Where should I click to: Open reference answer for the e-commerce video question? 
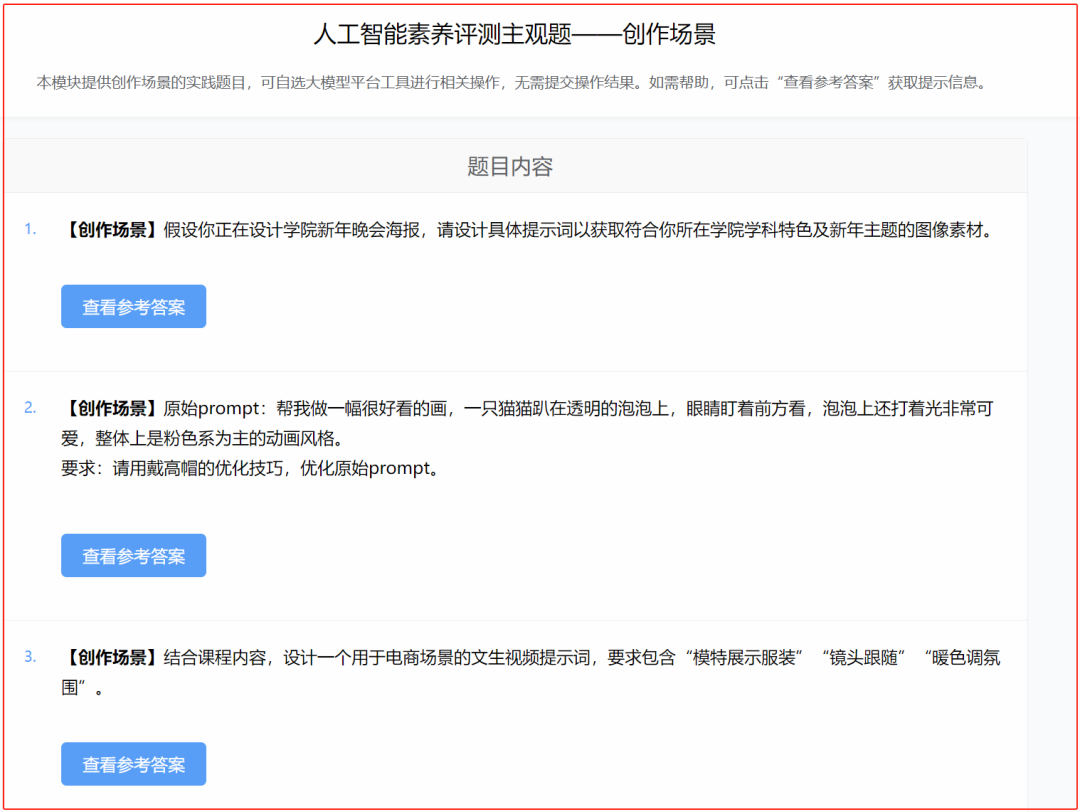pyautogui.click(x=133, y=763)
